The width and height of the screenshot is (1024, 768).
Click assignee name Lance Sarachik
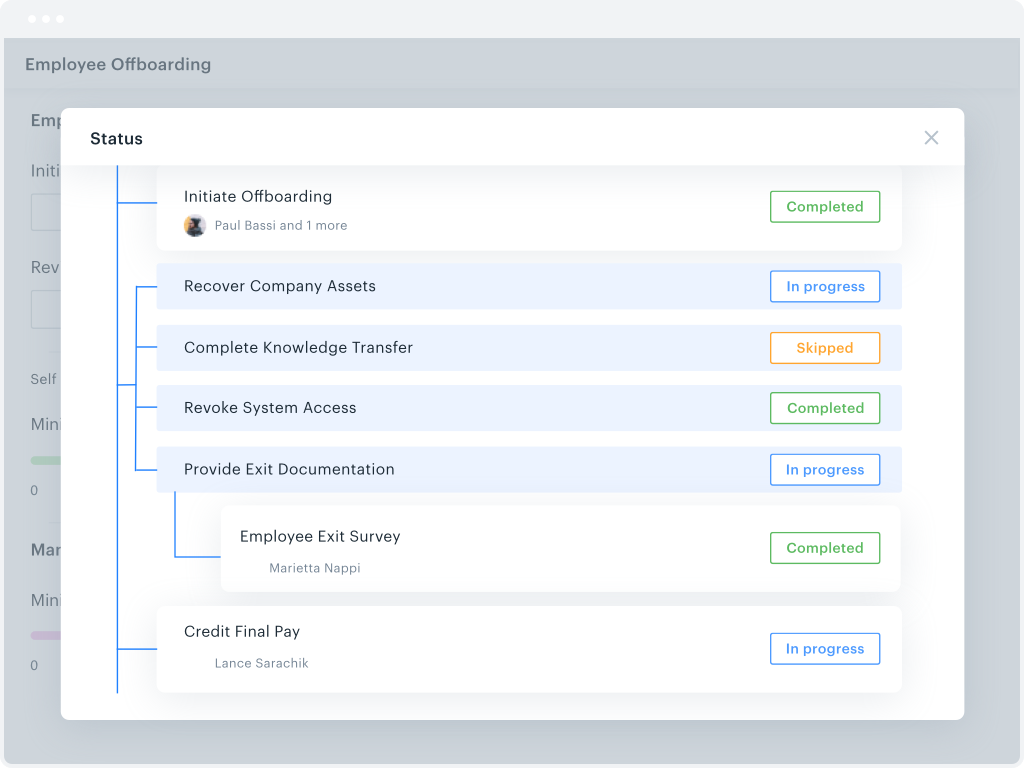tap(261, 663)
